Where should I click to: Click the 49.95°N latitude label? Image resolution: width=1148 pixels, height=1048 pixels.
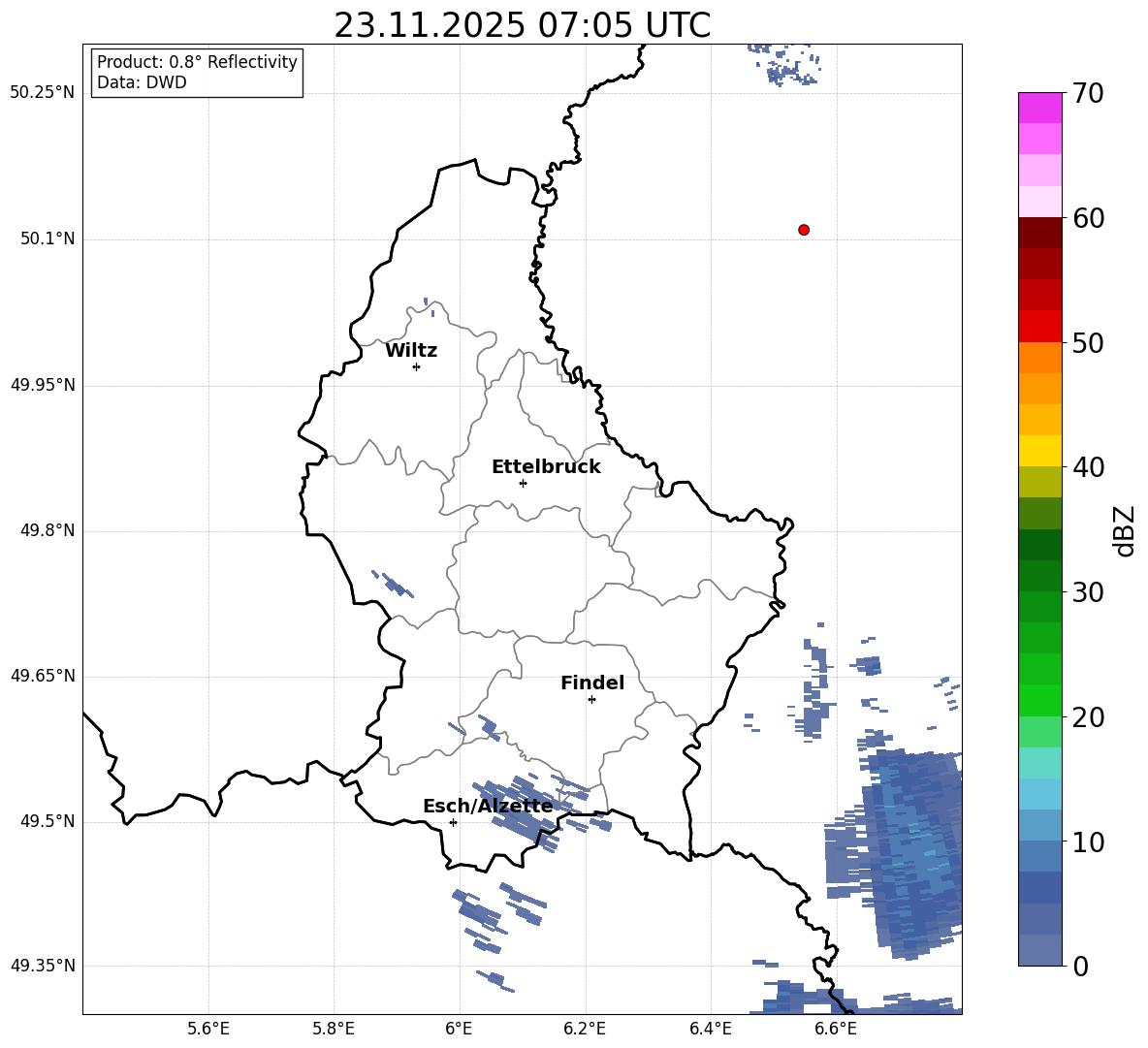[x=43, y=385]
